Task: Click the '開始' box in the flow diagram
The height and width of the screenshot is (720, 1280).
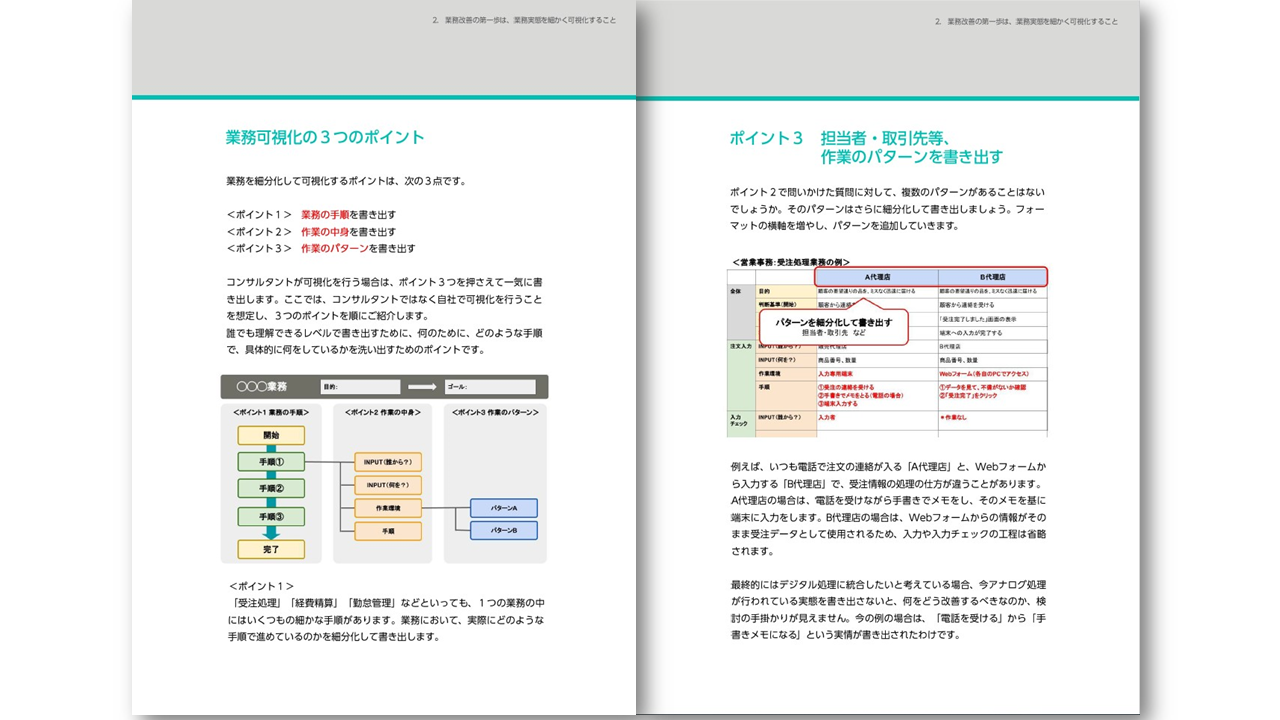Action: 271,436
